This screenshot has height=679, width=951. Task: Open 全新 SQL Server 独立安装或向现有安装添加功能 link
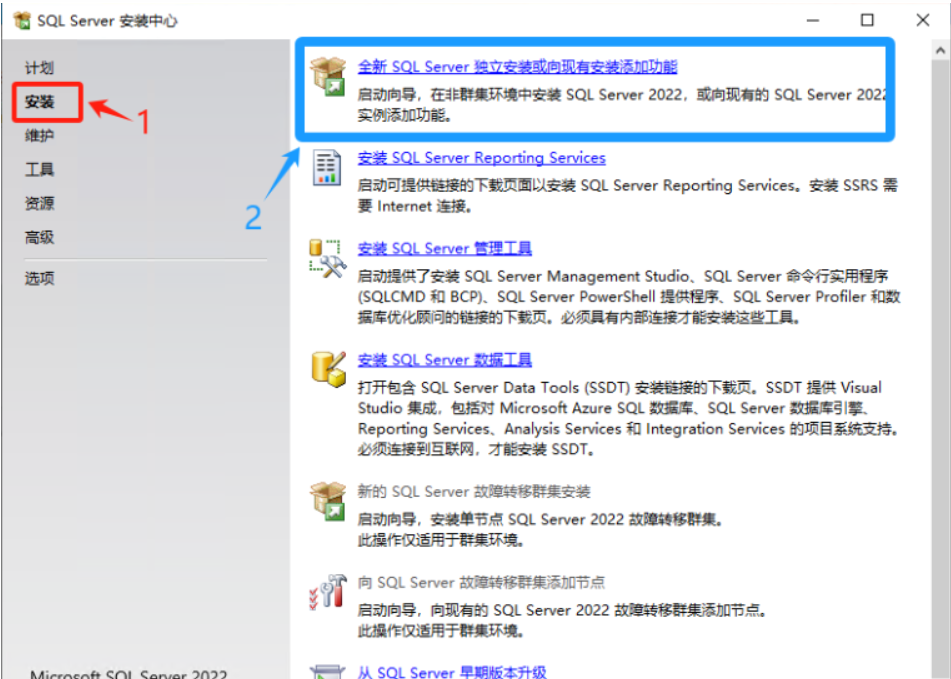point(517,67)
